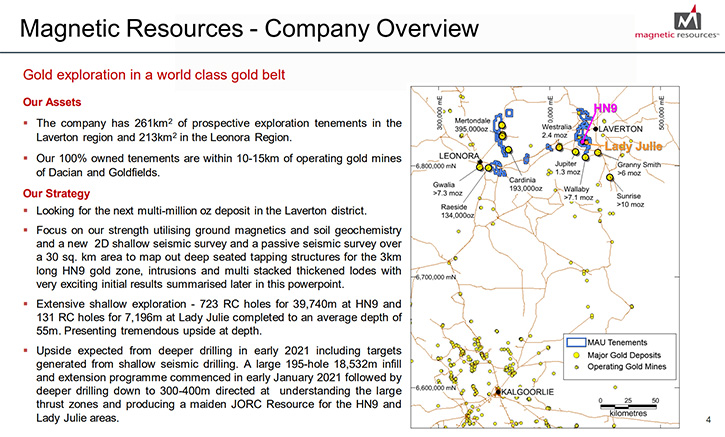Click the '6,600,000 mN' grid label
Image resolution: width=725 pixels, height=437 pixels.
[436, 388]
